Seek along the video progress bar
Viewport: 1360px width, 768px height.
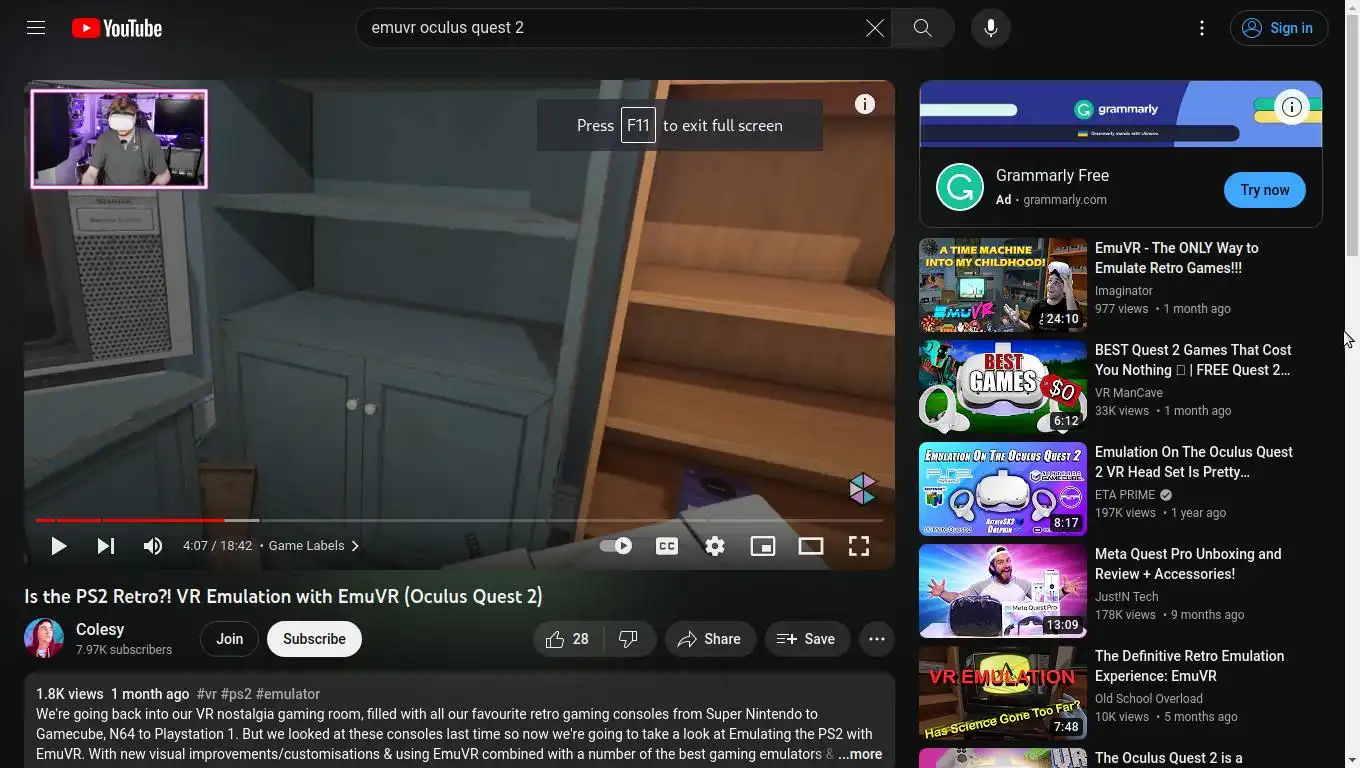click(459, 520)
